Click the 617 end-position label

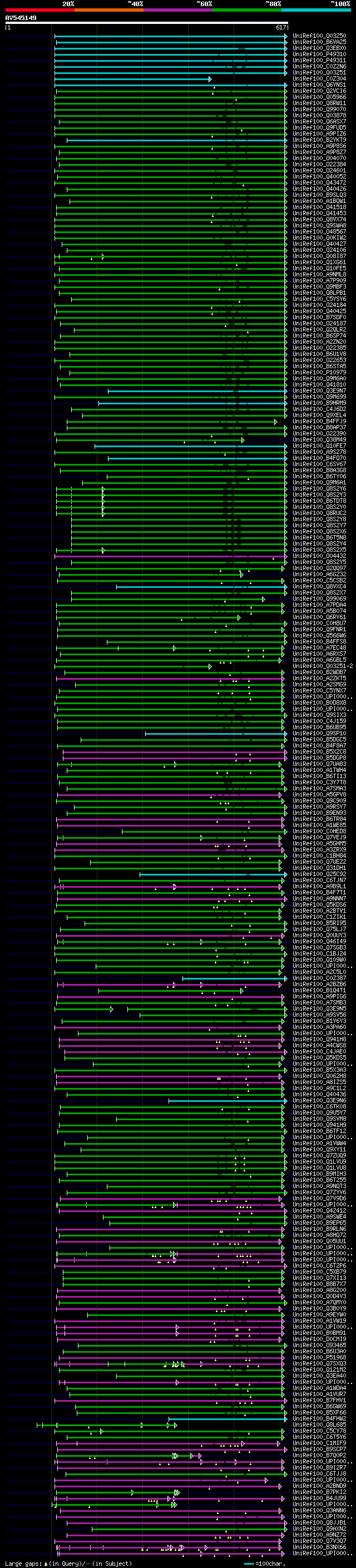pyautogui.click(x=280, y=27)
